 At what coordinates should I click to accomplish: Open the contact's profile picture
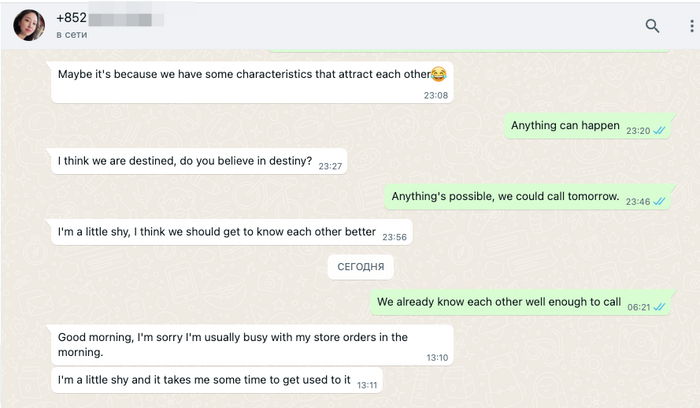coord(29,25)
